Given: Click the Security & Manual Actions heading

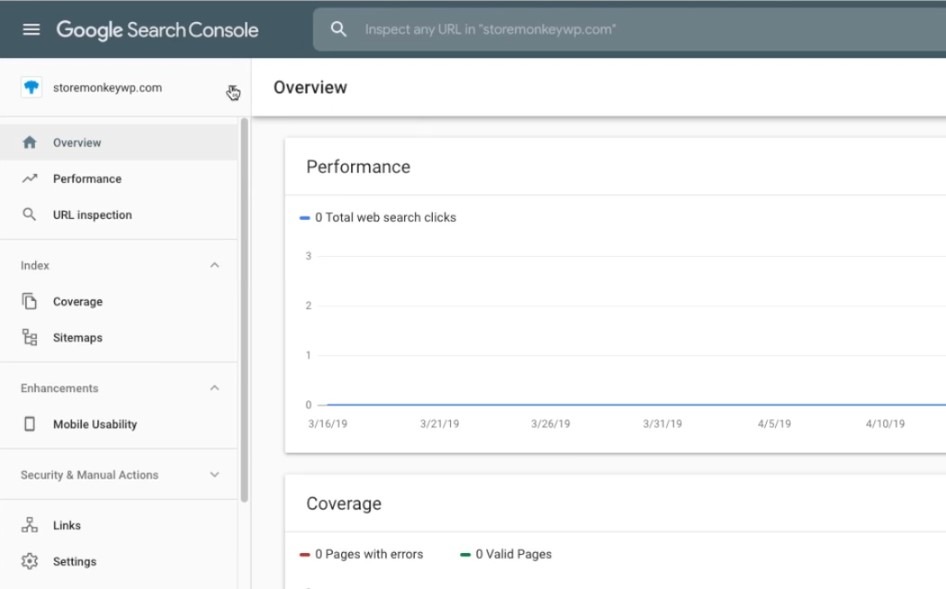Looking at the screenshot, I should 89,475.
